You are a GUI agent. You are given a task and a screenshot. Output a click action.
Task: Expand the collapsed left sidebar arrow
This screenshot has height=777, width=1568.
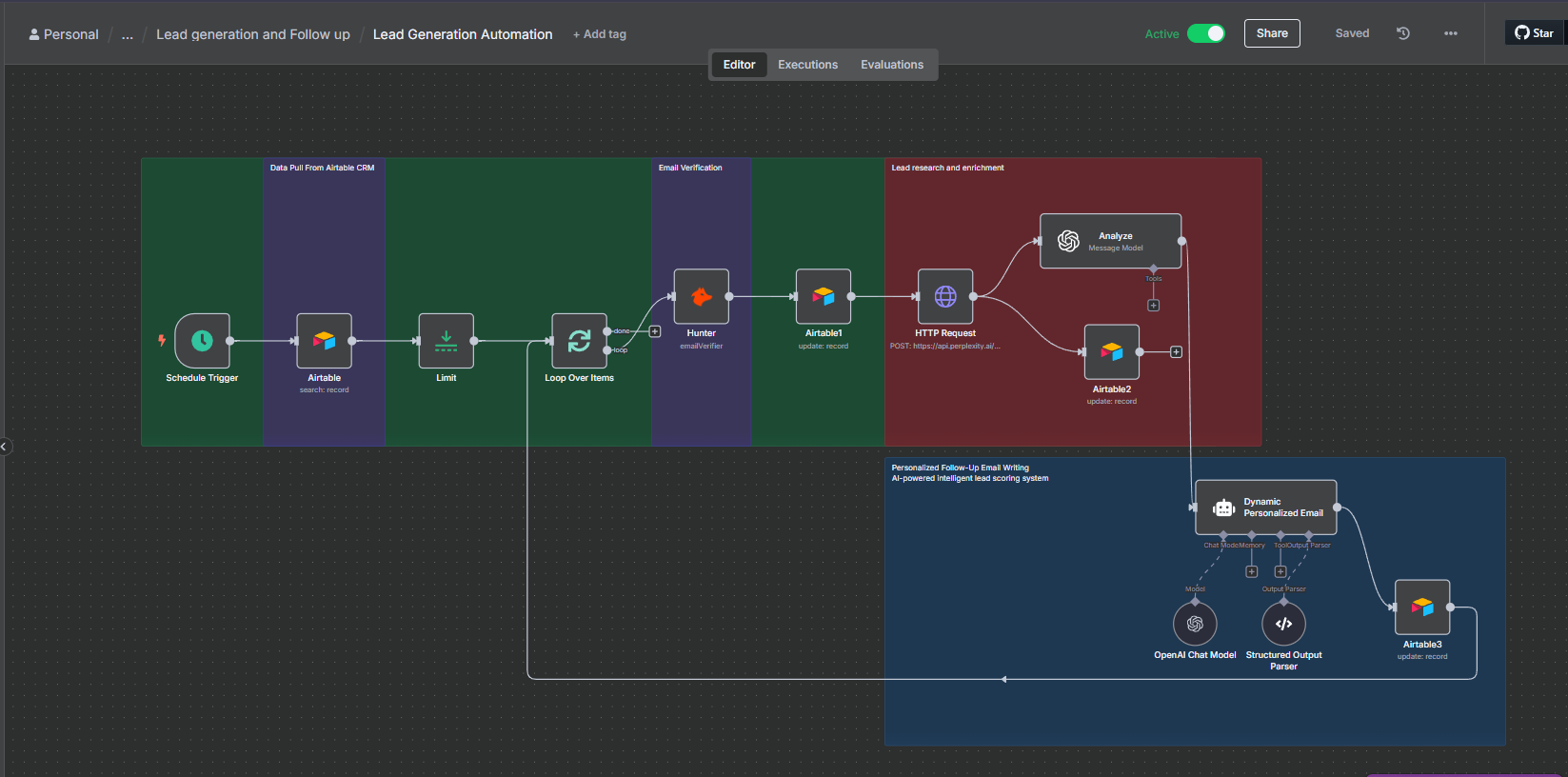[x=5, y=447]
